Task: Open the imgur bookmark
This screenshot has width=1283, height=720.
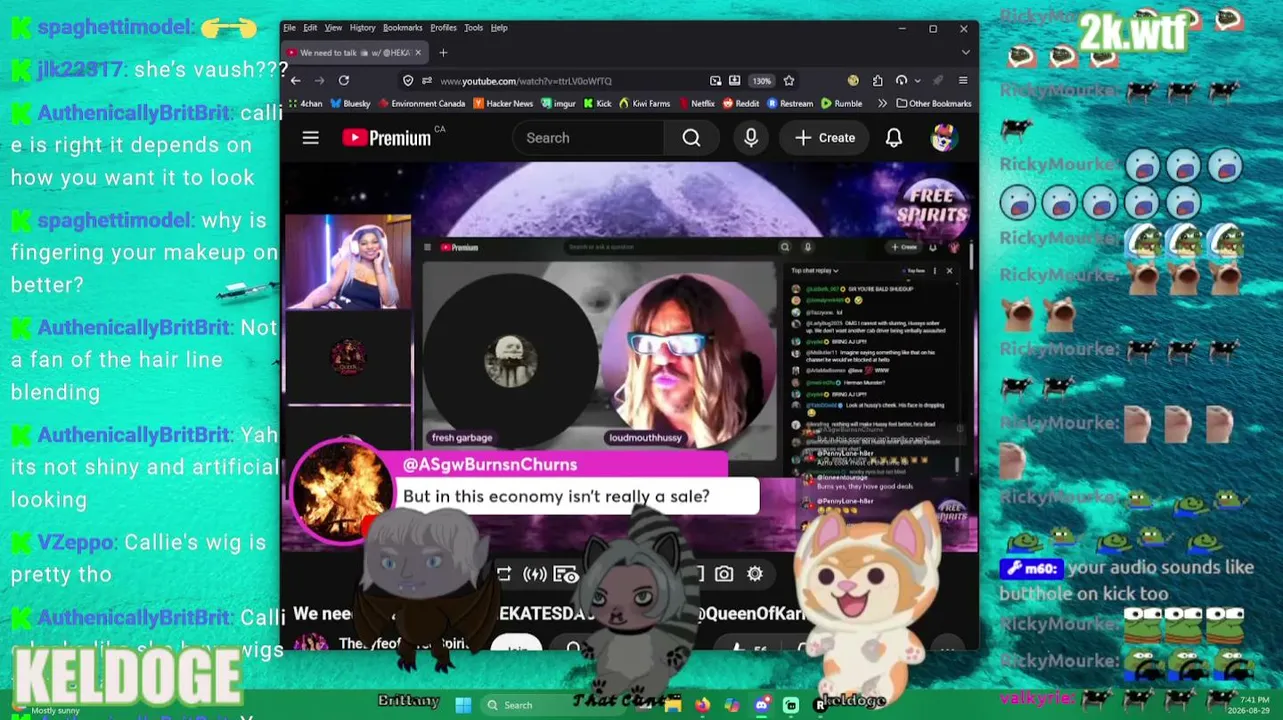Action: coord(558,103)
